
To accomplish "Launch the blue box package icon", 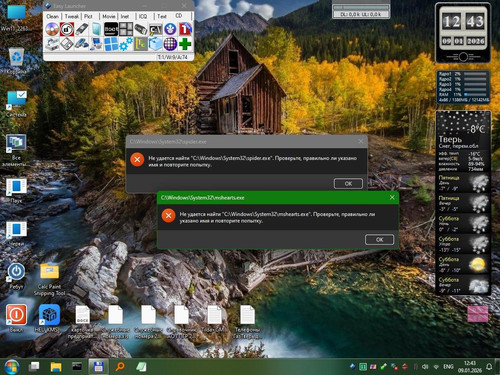I will point(155,44).
